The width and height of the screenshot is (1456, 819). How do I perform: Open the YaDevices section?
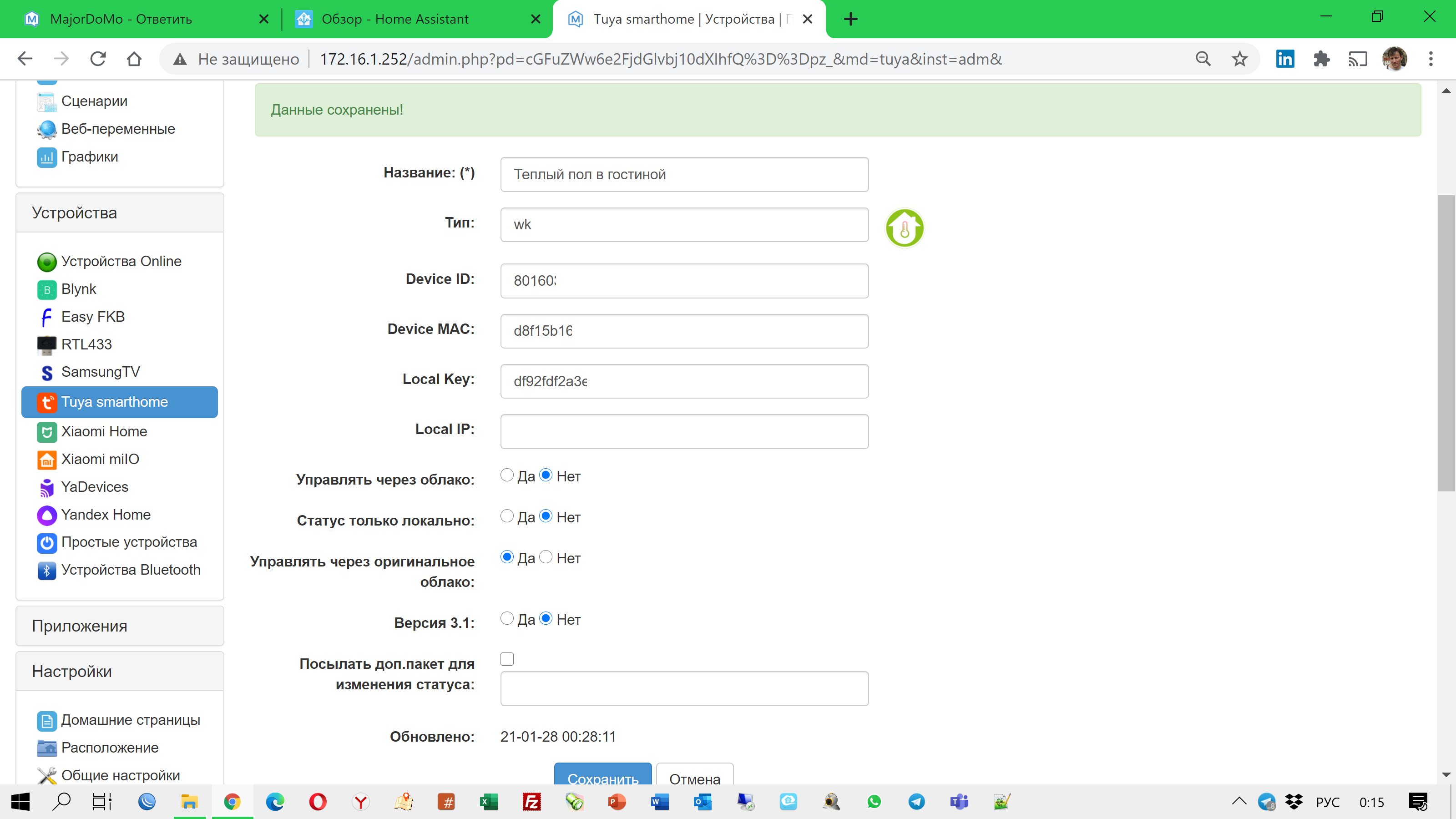[94, 487]
